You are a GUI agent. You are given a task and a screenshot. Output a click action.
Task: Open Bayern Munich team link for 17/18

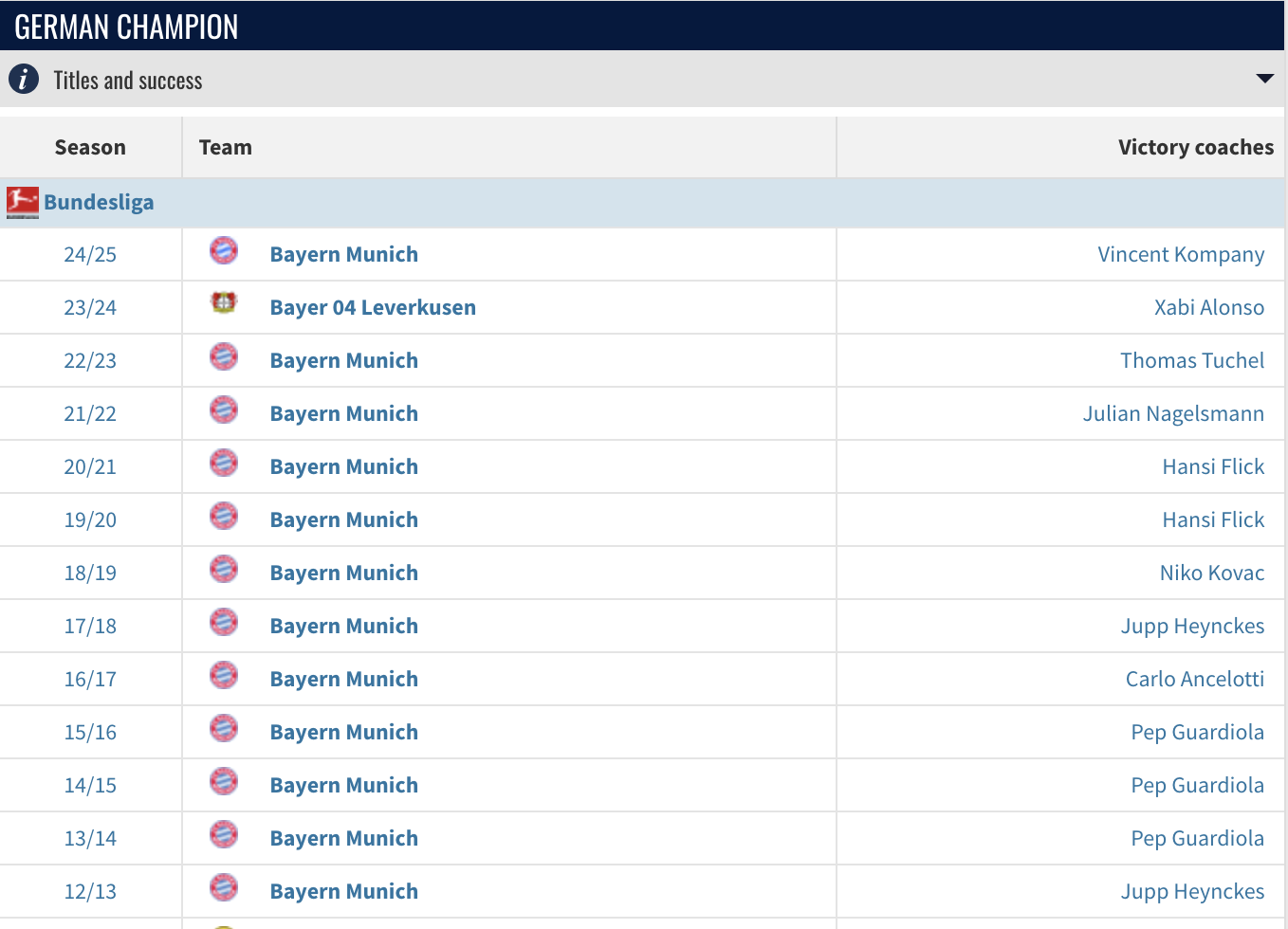[x=344, y=626]
